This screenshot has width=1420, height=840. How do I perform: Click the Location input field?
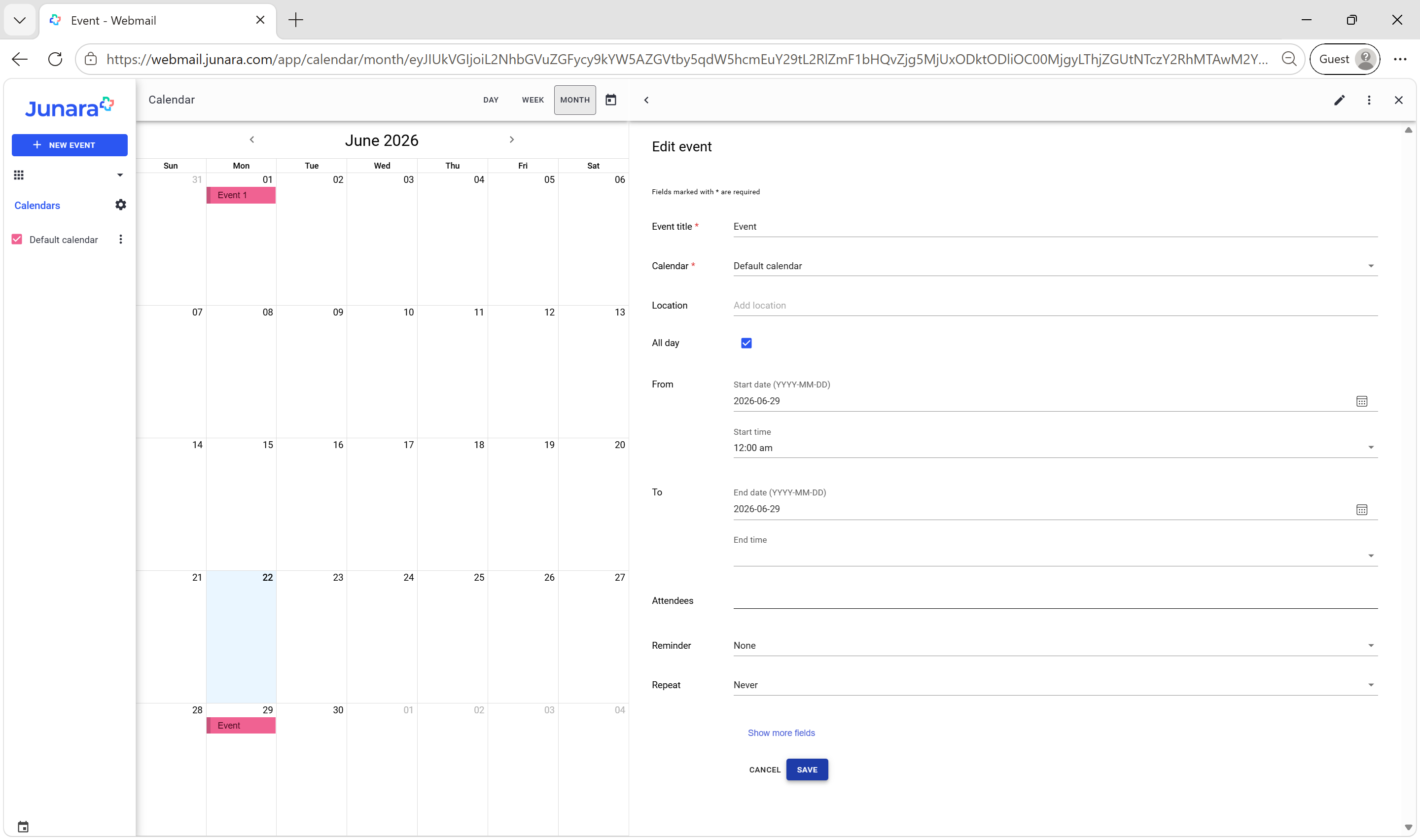pos(1055,306)
